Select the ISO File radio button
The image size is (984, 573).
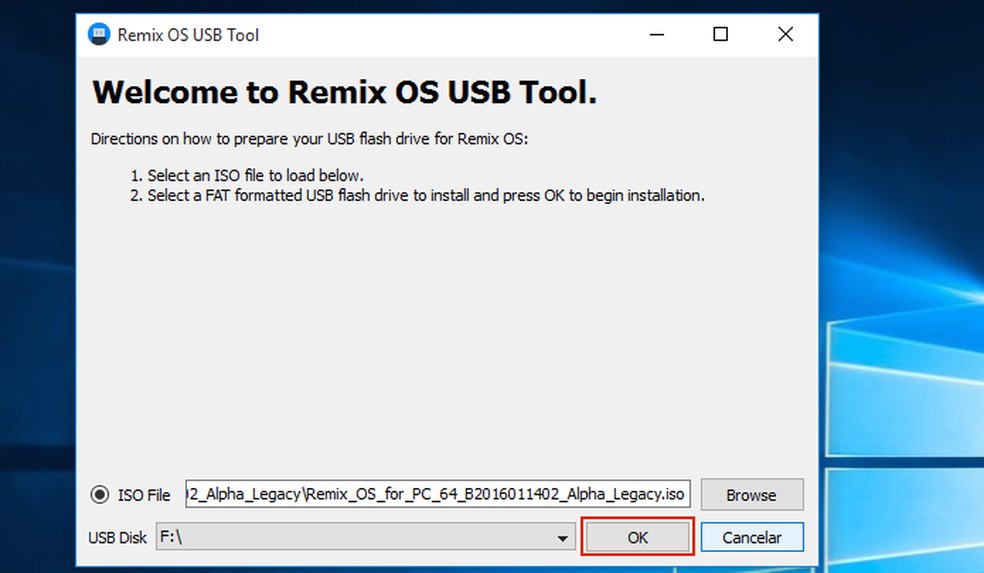100,495
